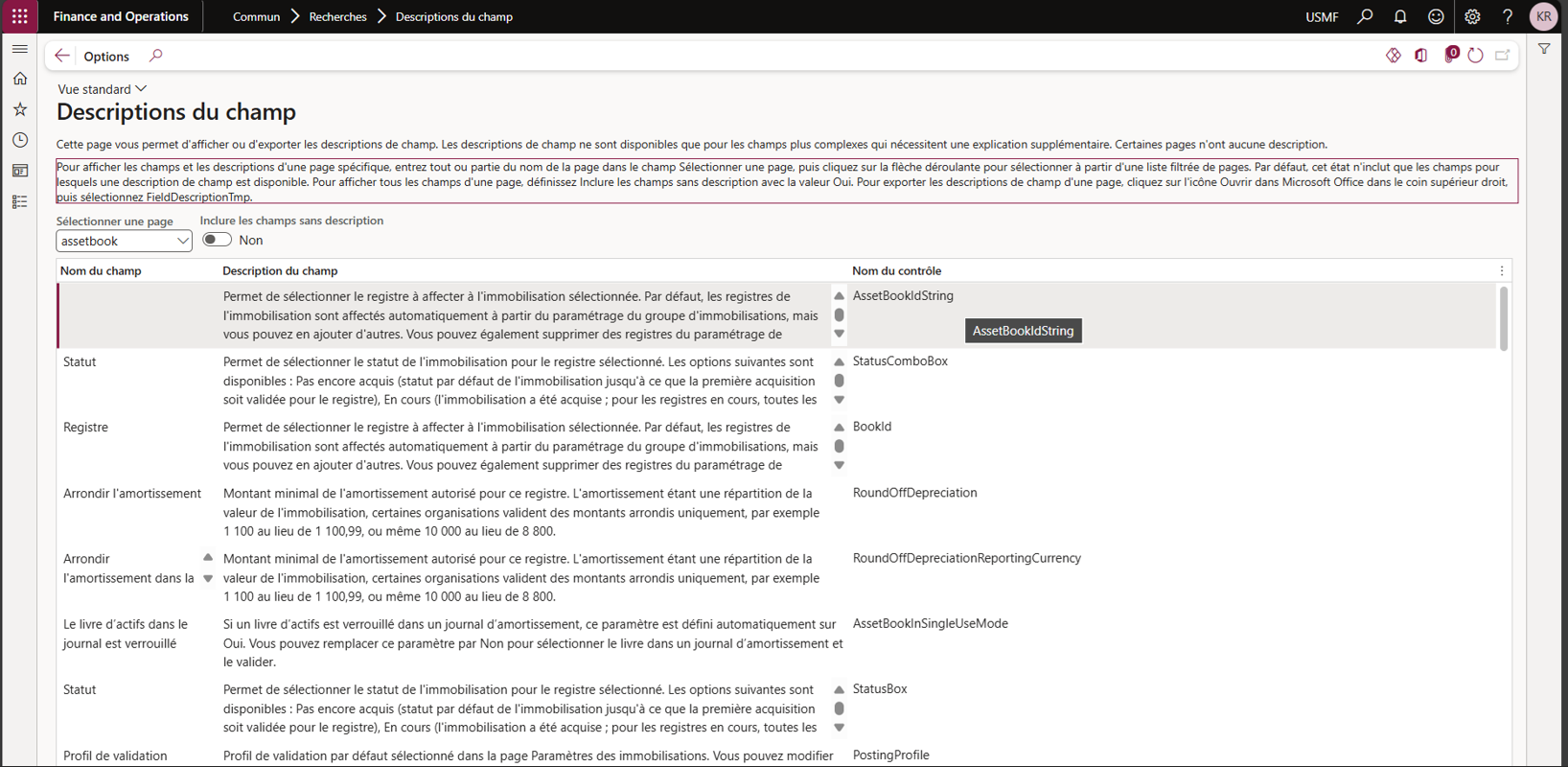
Task: Open grid options three-dots icon
Action: point(1502,271)
